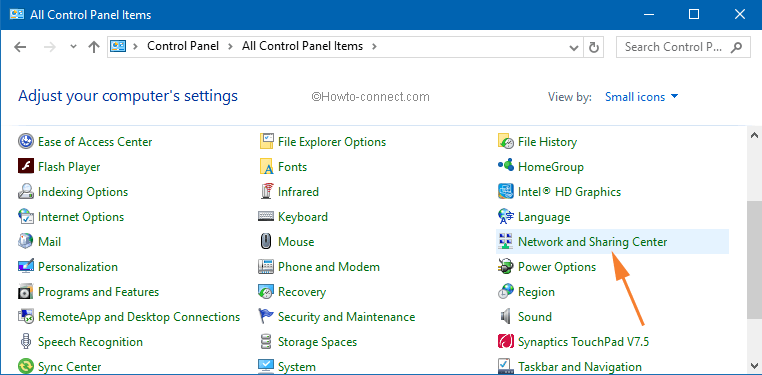
Task: Click the title bar Control Panel icon
Action: tap(17, 15)
